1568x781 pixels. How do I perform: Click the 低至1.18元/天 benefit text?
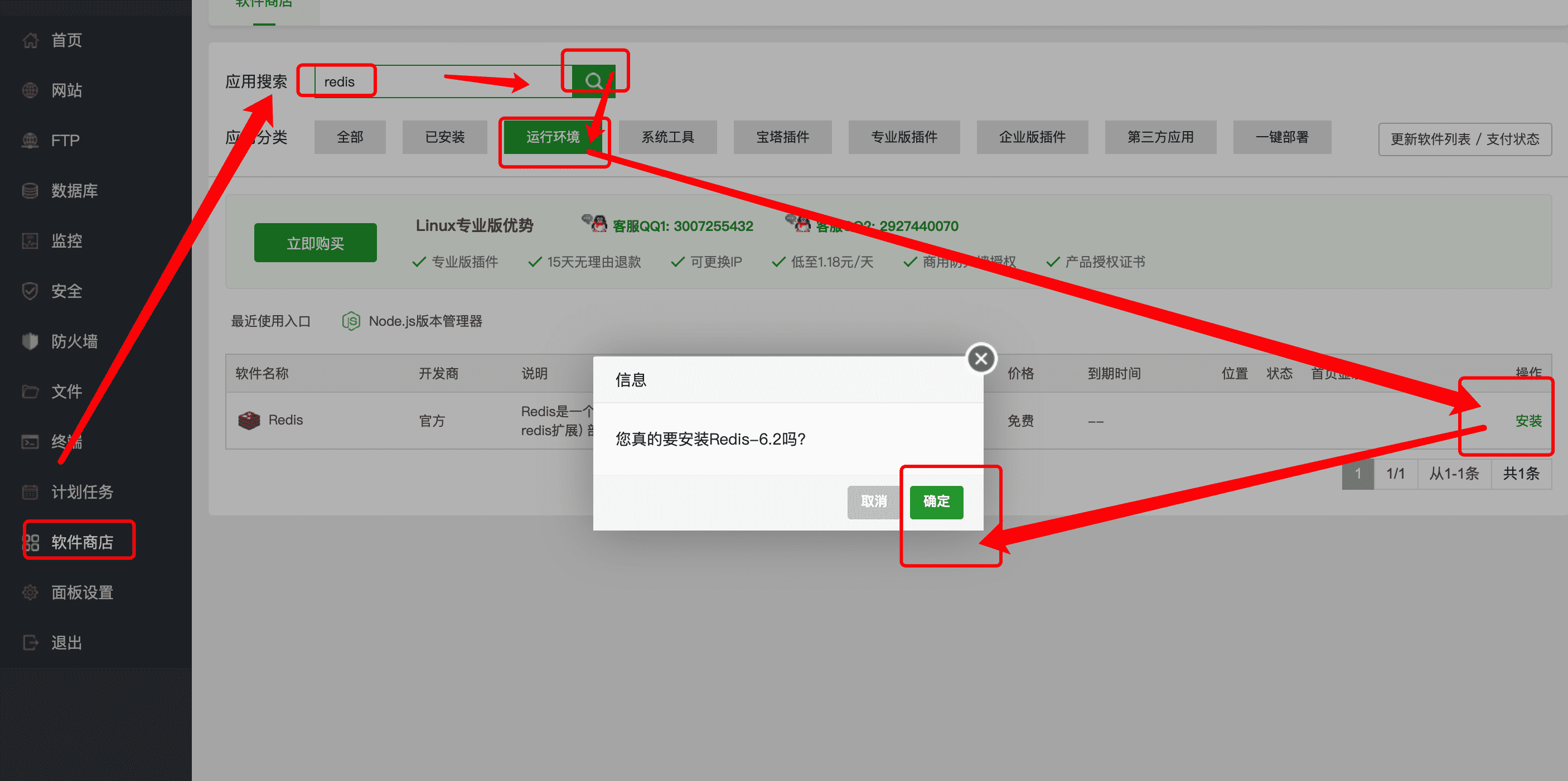click(x=832, y=262)
